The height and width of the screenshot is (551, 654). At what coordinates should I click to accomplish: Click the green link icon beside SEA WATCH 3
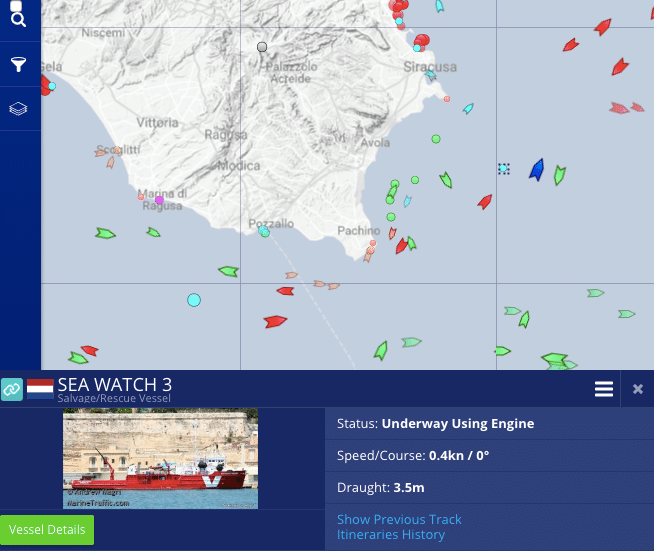point(12,389)
